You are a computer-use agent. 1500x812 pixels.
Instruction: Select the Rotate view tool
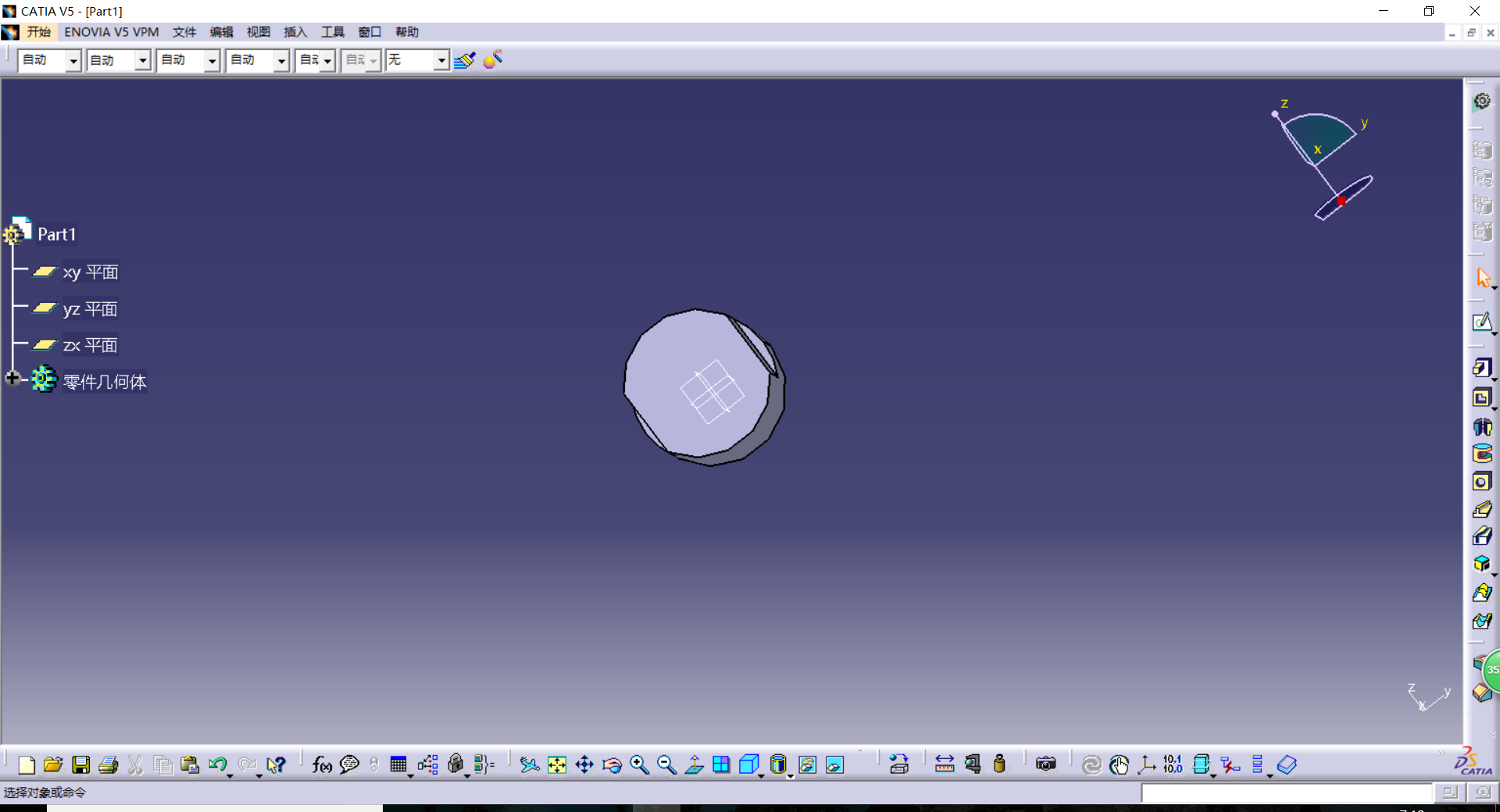pyautogui.click(x=612, y=764)
